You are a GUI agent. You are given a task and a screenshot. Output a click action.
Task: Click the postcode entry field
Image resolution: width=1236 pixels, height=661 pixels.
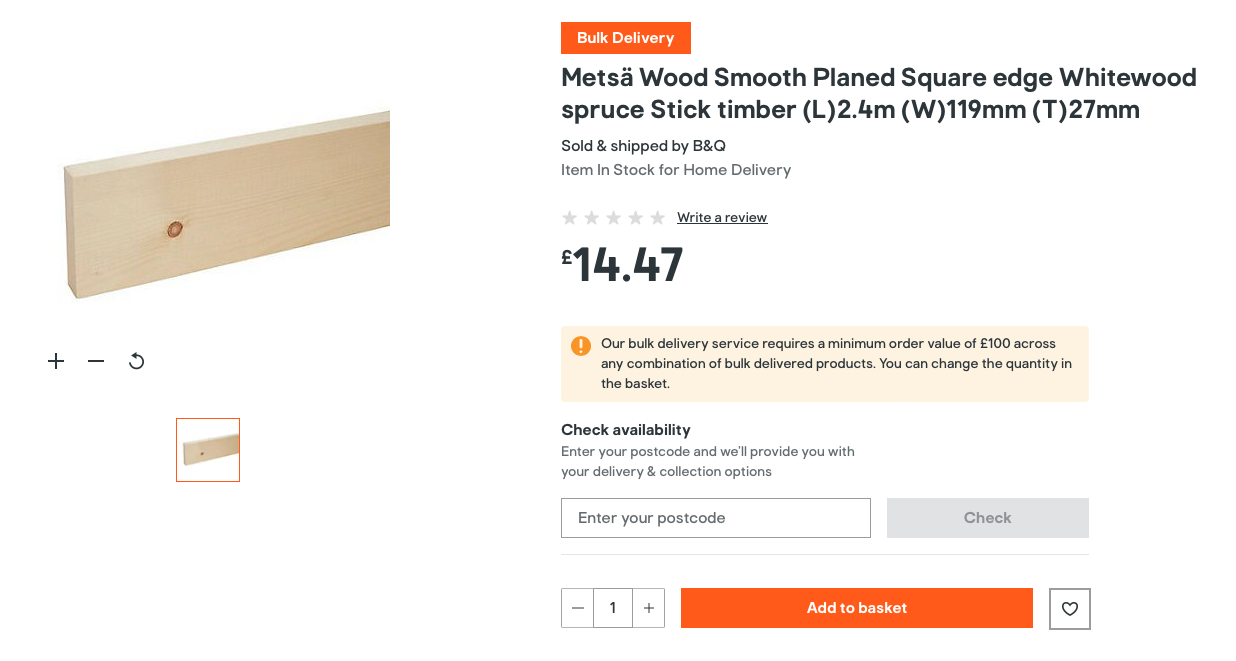(716, 517)
